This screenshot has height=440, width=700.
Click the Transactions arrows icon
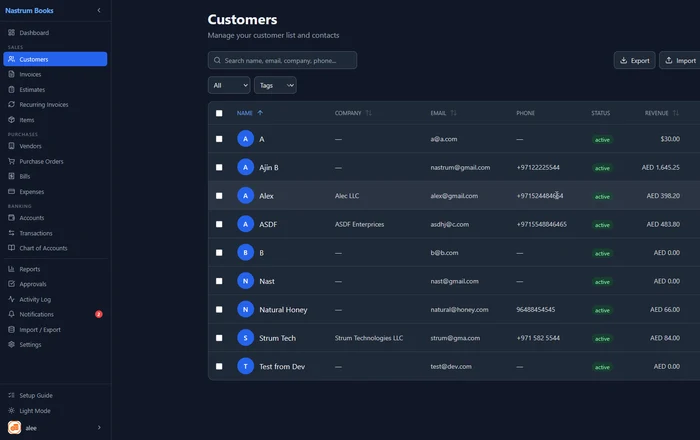click(x=12, y=233)
